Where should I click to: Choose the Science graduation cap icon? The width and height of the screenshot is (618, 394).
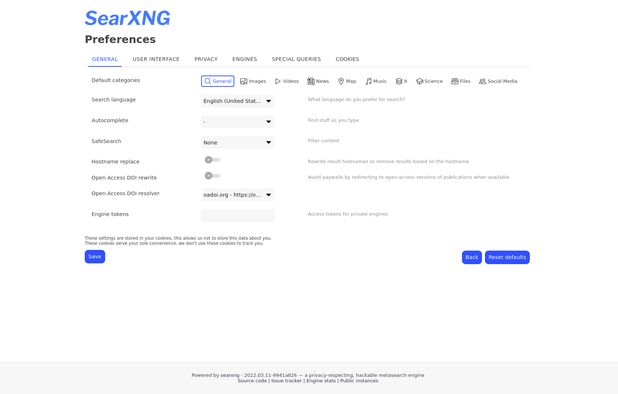click(x=420, y=81)
